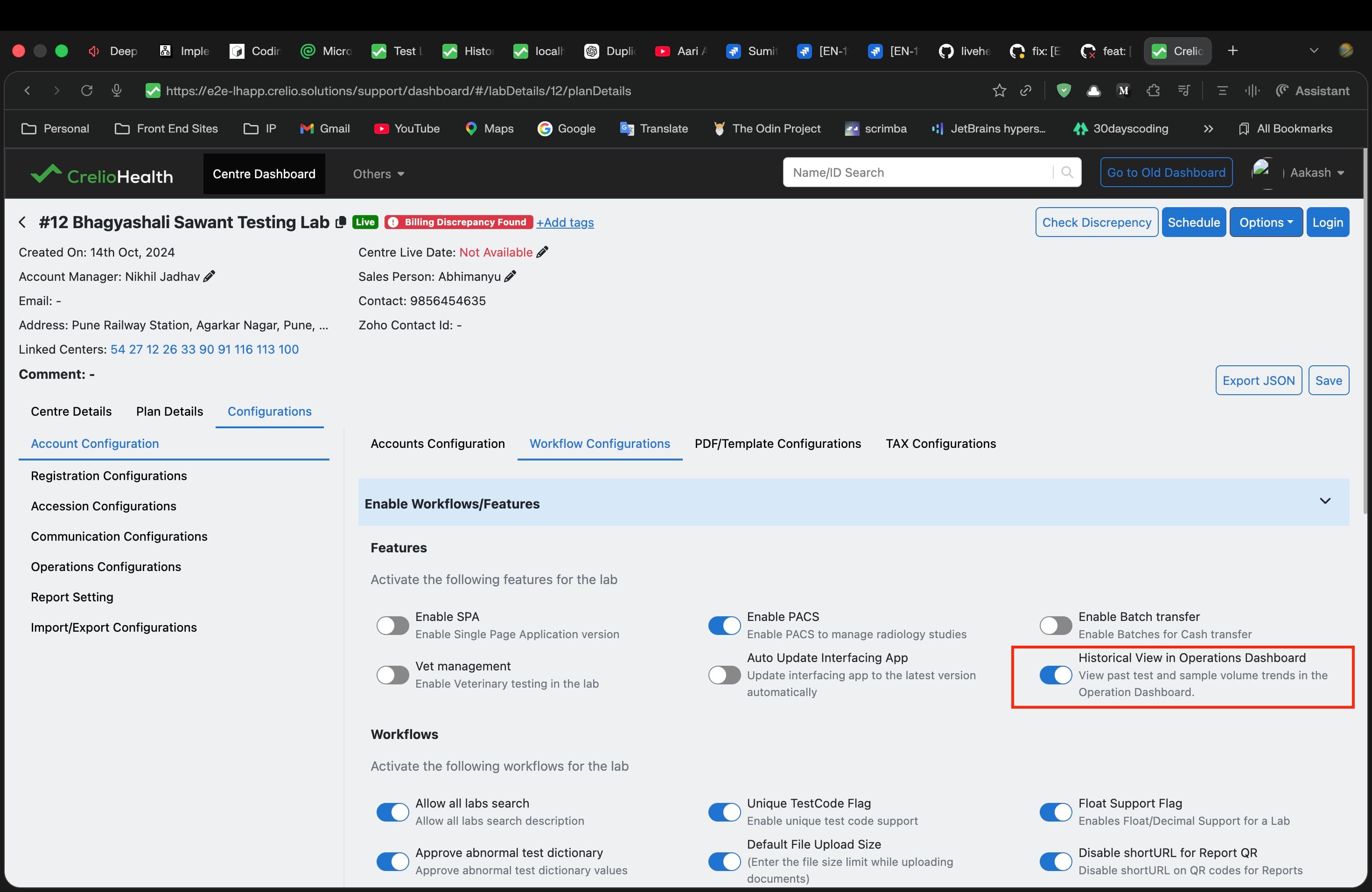
Task: Click the Schedule button
Action: pos(1193,223)
